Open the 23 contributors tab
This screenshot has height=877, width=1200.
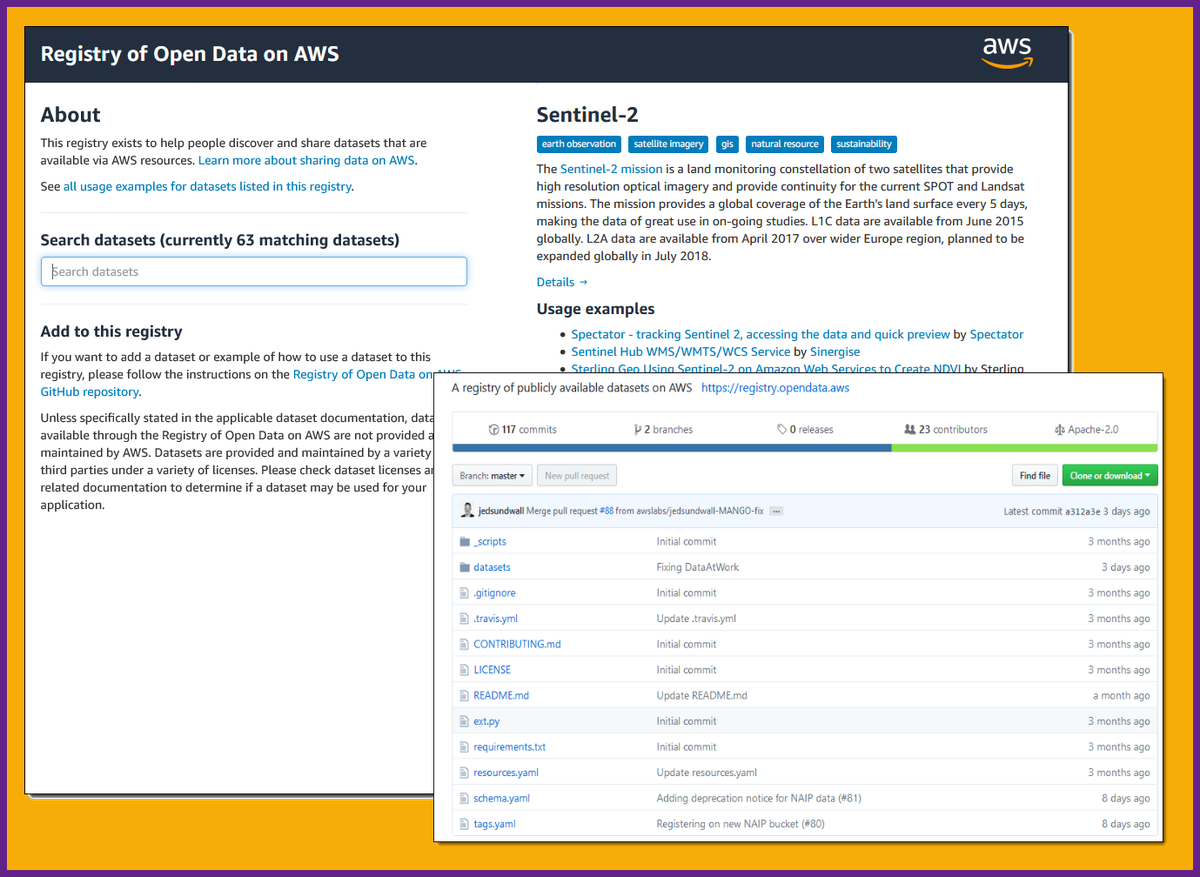click(945, 429)
